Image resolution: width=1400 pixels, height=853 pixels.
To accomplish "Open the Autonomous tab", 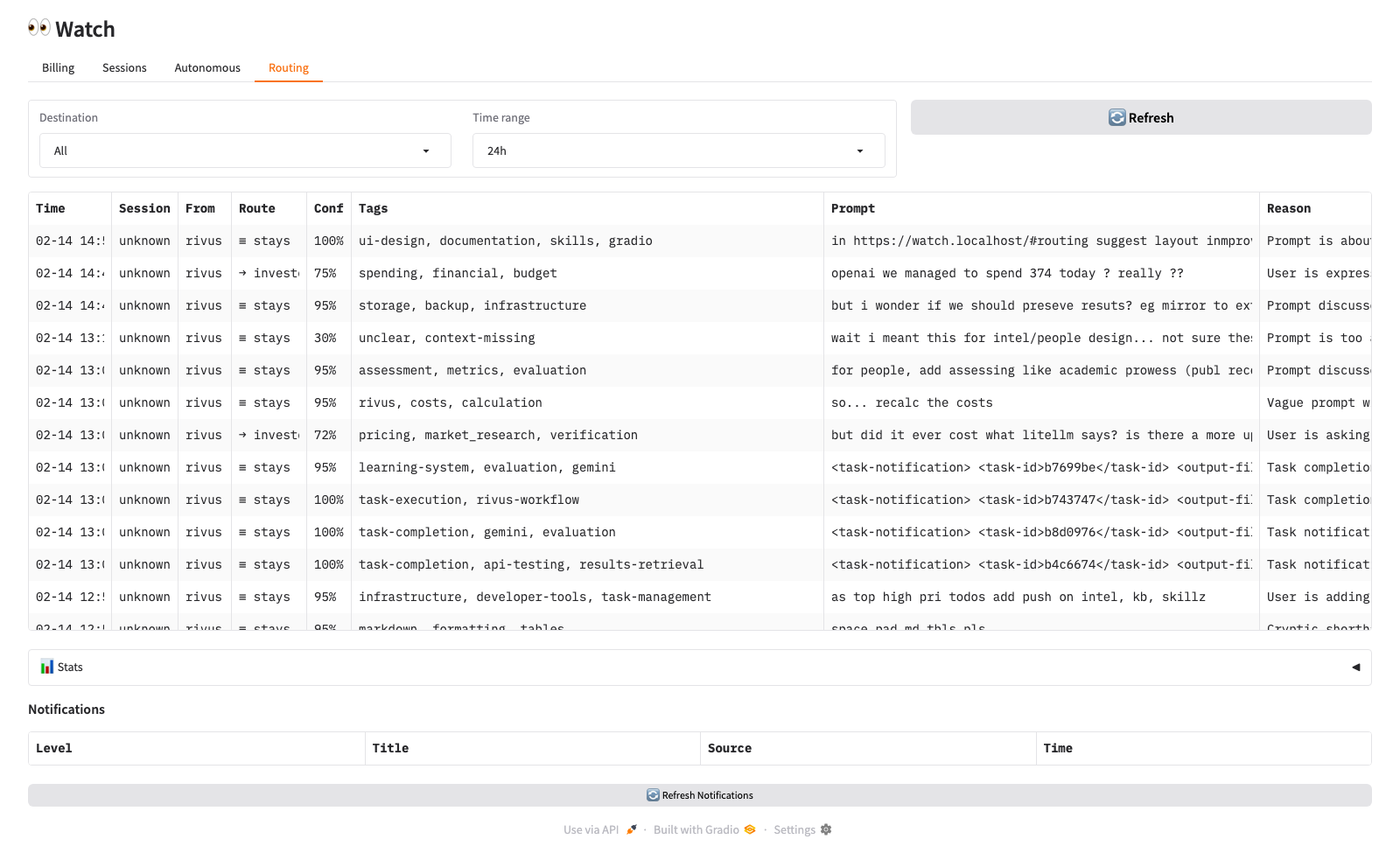I will pyautogui.click(x=207, y=68).
